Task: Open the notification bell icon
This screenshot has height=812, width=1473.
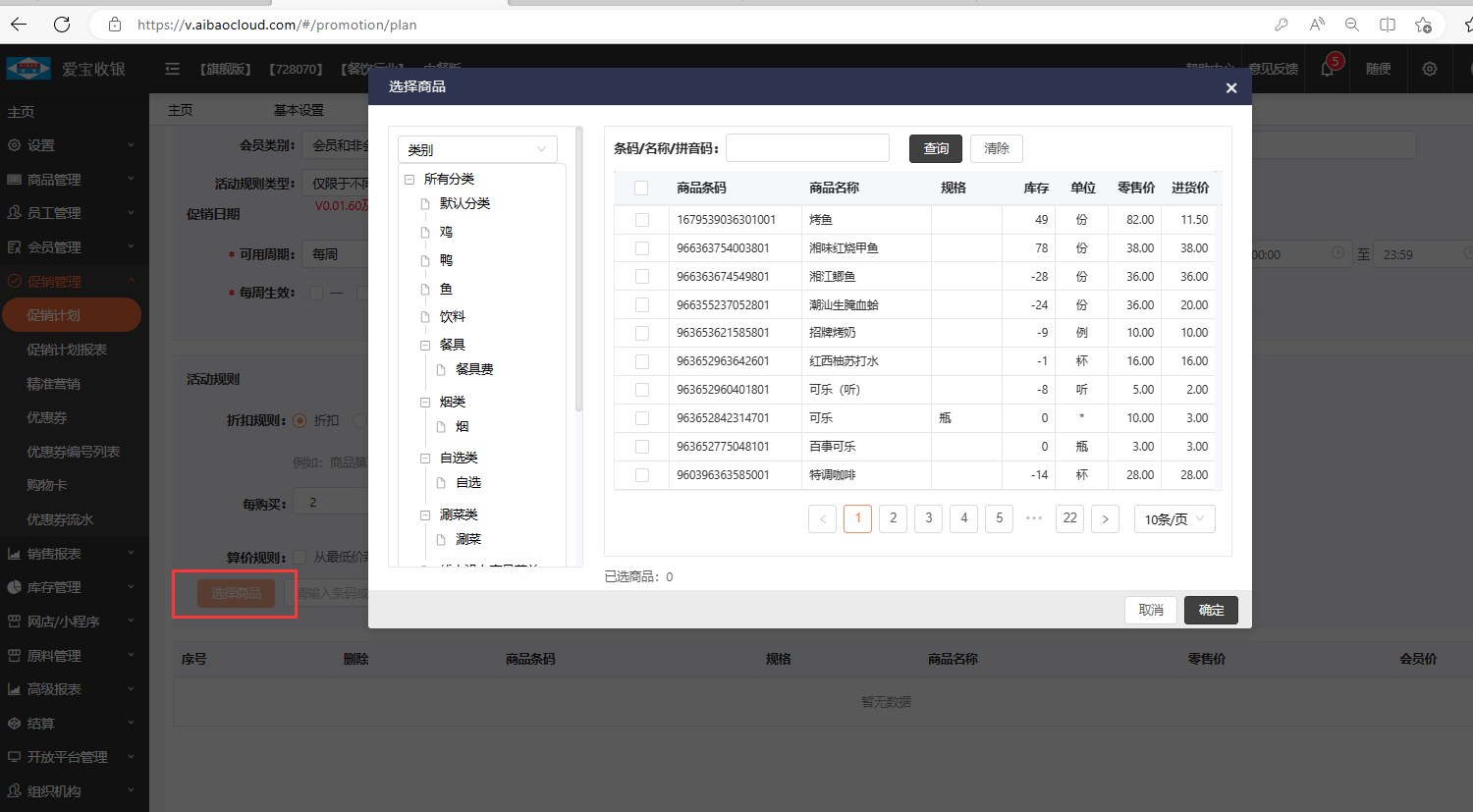Action: click(x=1328, y=69)
